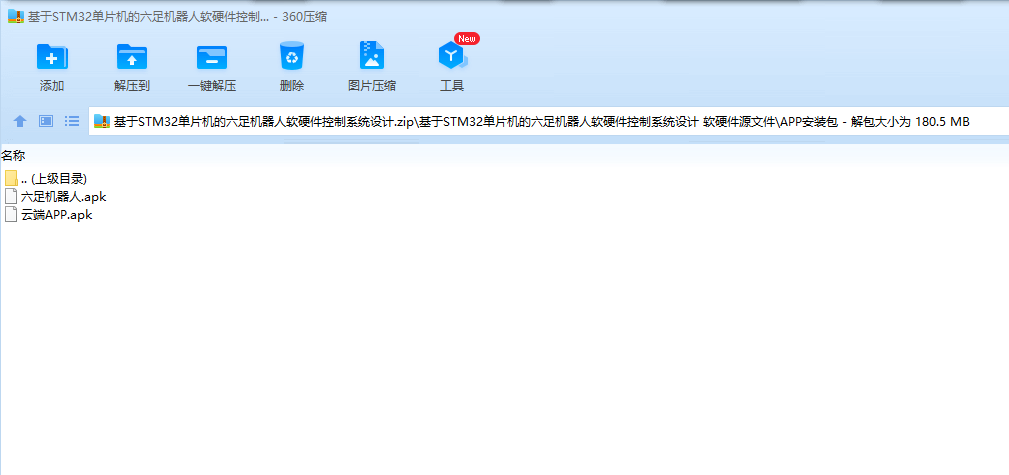Screen dimensions: 1009x475
Task: Open the 工具 (Tools) menu icon
Action: pyautogui.click(x=453, y=57)
